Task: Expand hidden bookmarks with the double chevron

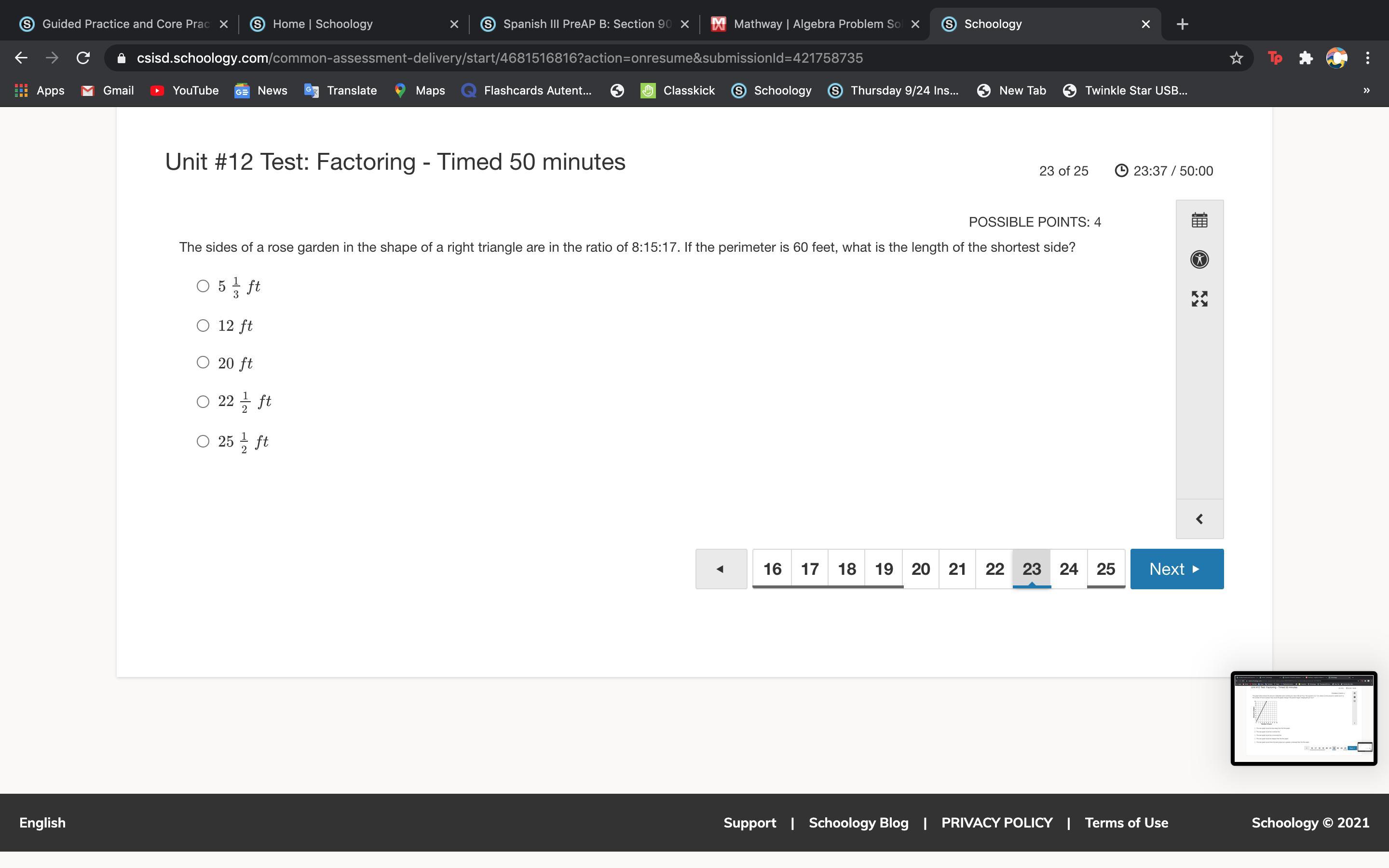Action: click(x=1366, y=90)
